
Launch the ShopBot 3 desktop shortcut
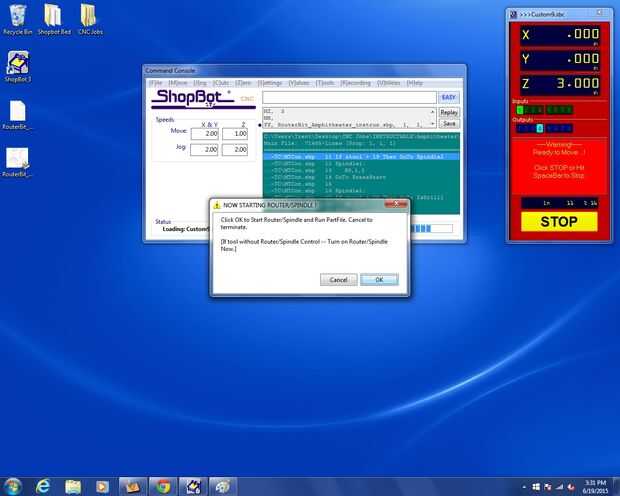(x=17, y=66)
